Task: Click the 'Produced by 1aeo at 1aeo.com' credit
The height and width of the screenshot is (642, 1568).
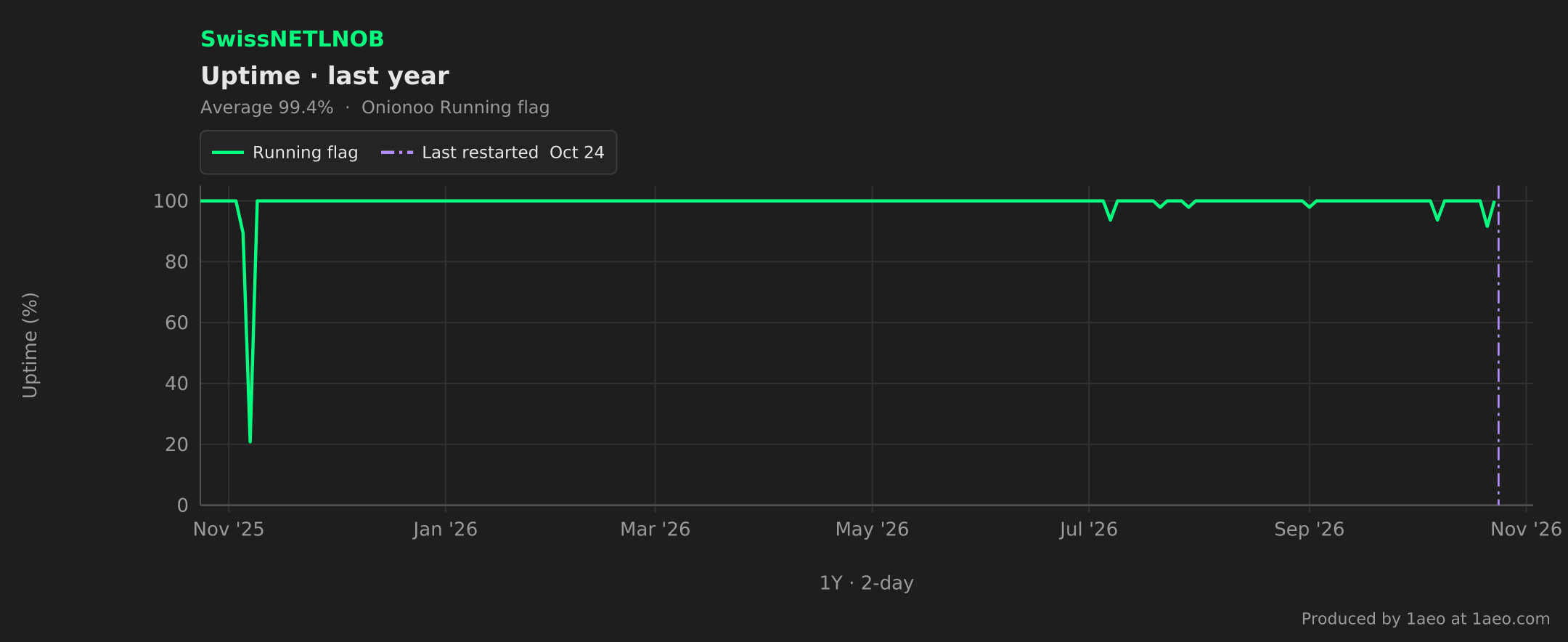Action: tap(1425, 619)
